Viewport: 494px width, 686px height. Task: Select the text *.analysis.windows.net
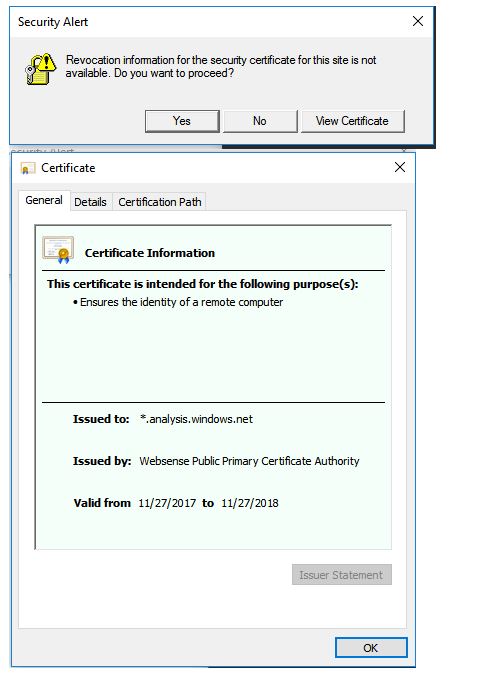[x=196, y=419]
